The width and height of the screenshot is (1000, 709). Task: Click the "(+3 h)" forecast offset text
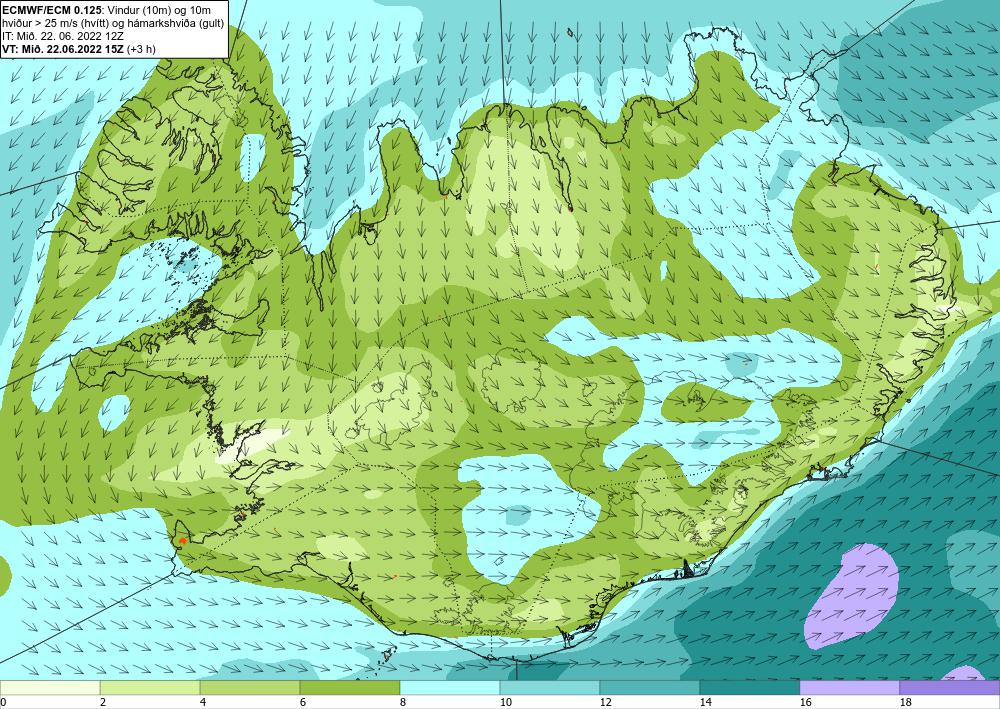click(142, 49)
